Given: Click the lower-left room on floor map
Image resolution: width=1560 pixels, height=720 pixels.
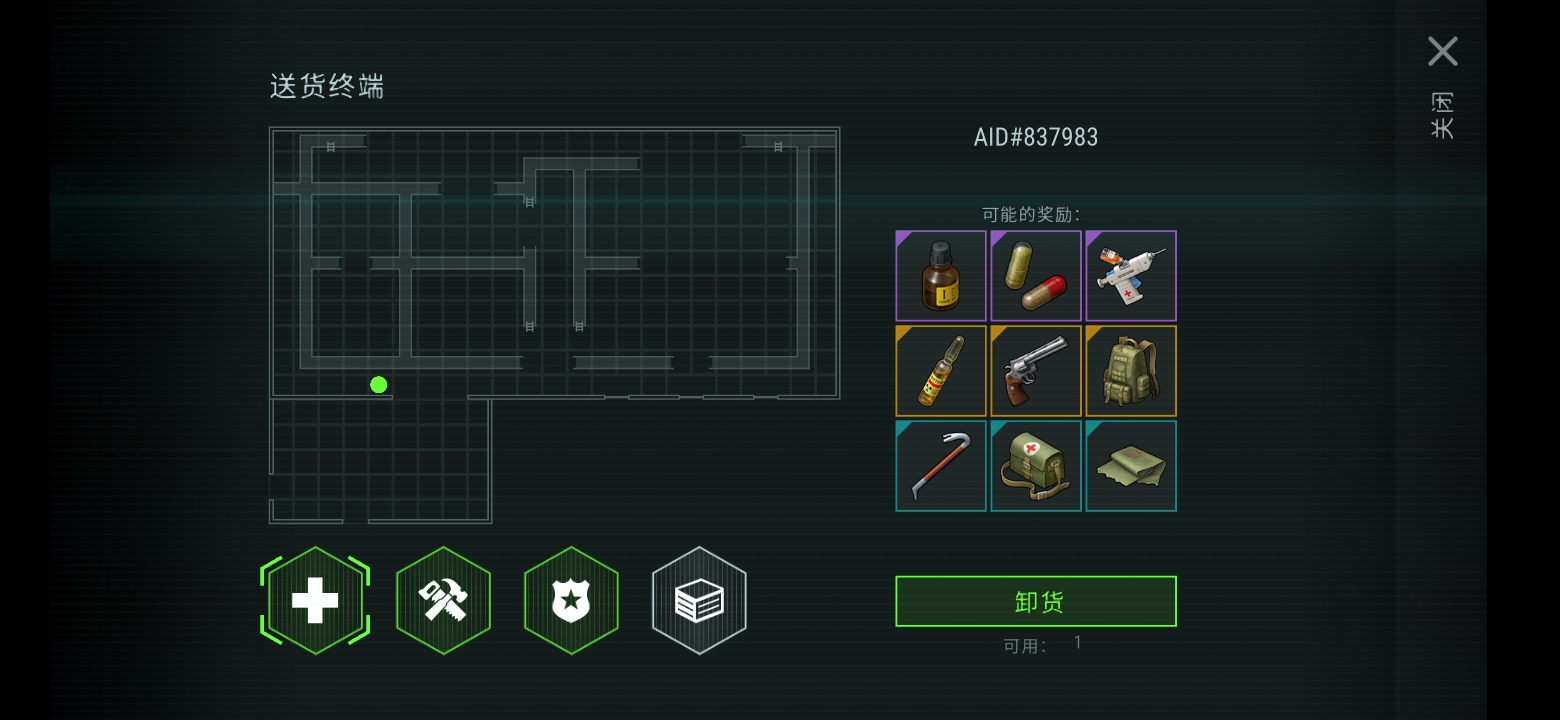Looking at the screenshot, I should [x=380, y=461].
